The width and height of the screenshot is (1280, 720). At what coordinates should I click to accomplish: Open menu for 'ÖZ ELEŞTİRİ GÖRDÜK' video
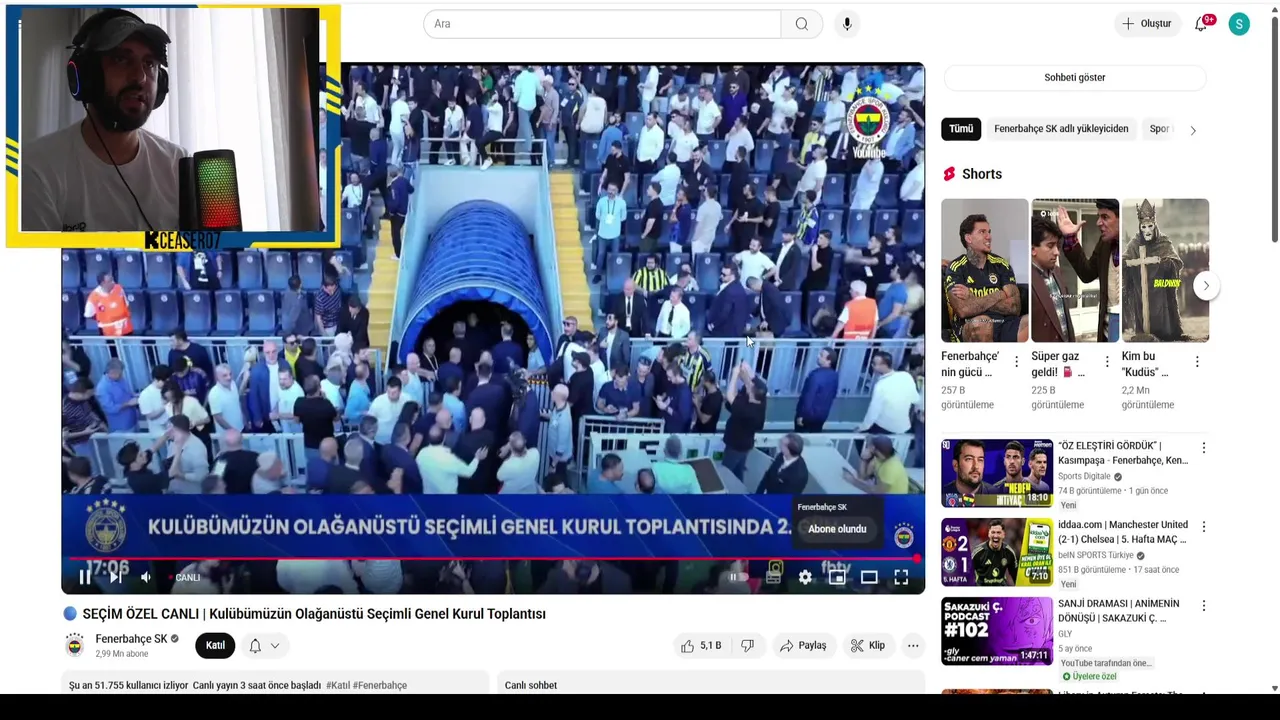[1204, 448]
